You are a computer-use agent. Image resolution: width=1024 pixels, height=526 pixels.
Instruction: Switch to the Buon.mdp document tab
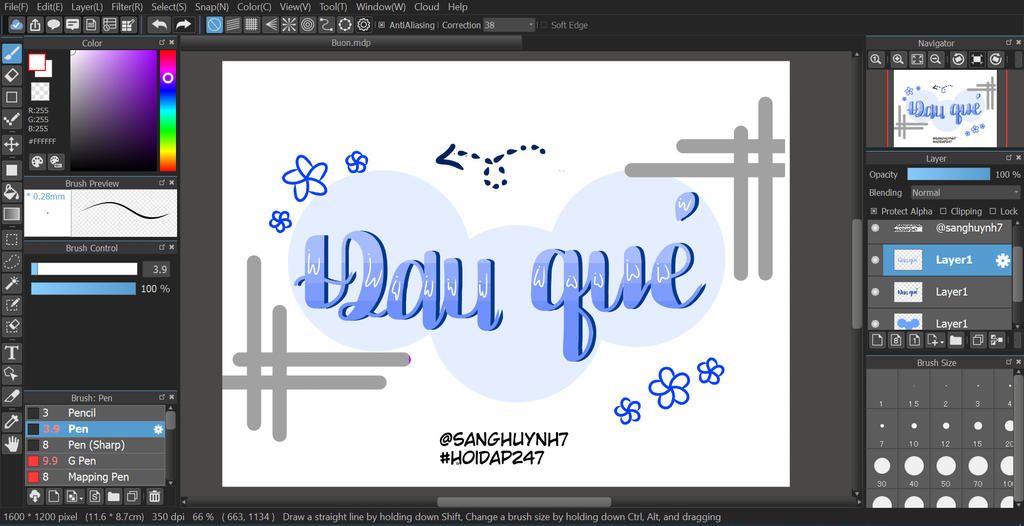pos(351,42)
